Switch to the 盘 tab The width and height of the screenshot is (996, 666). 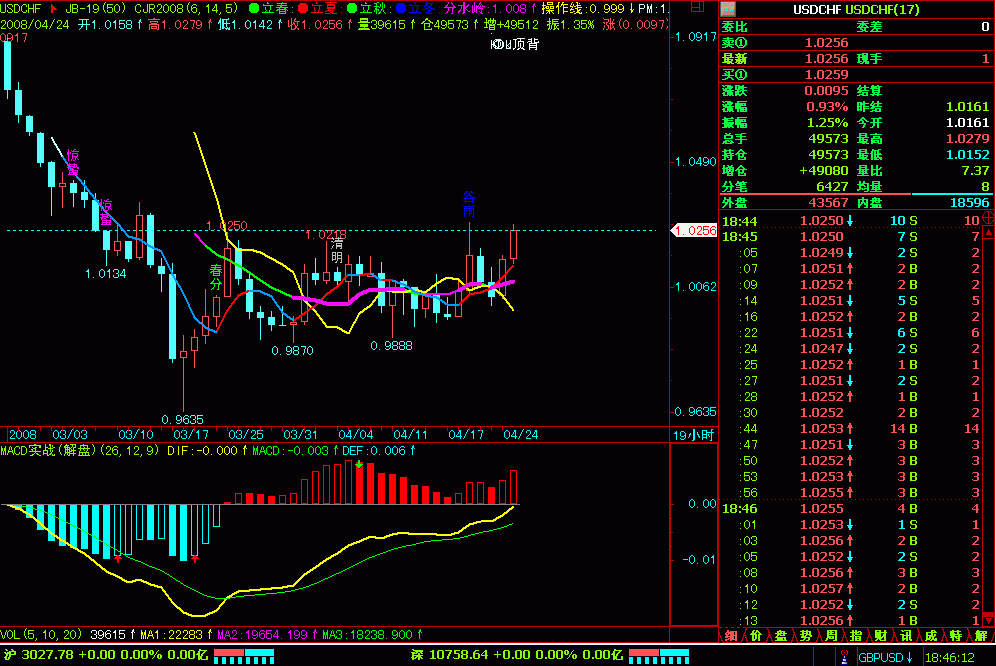pyautogui.click(x=781, y=635)
